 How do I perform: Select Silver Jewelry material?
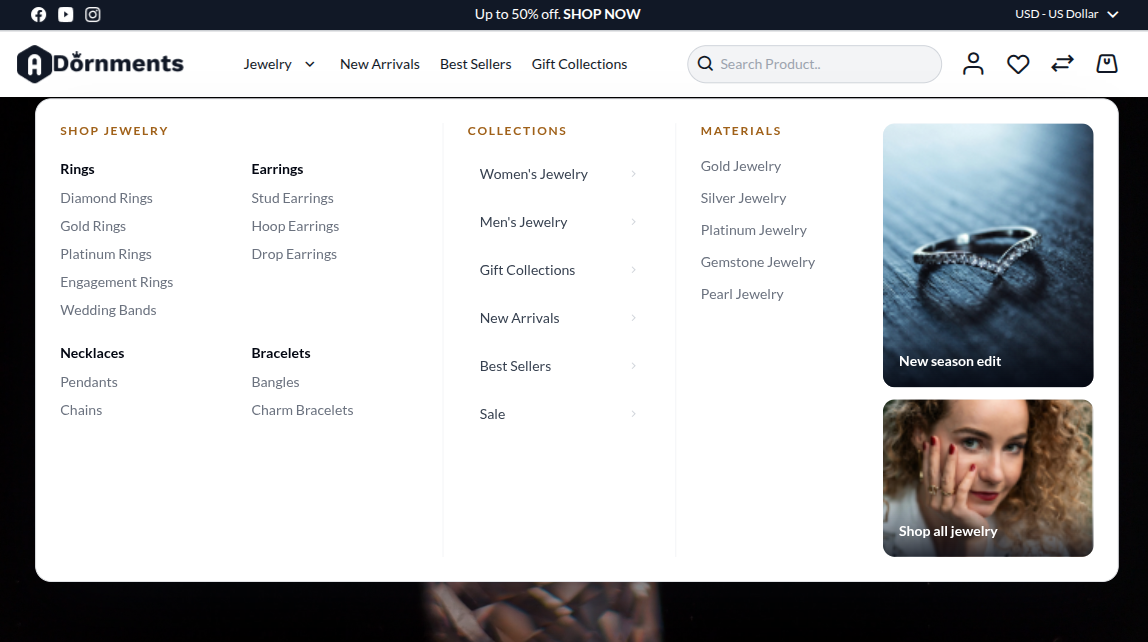coord(743,198)
